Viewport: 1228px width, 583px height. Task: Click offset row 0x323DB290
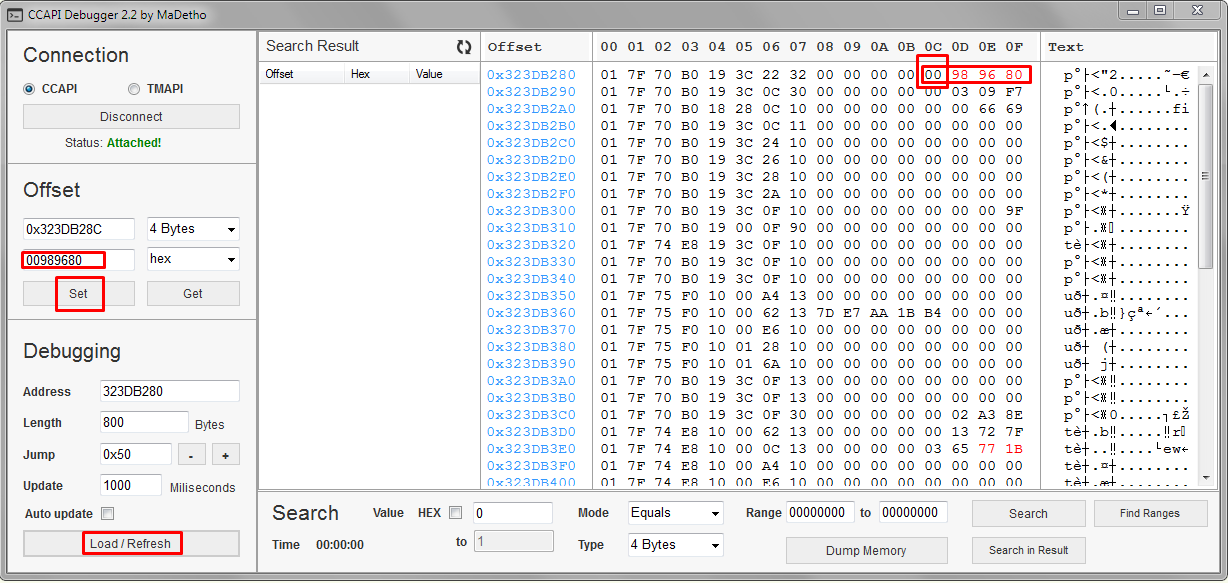[x=531, y=91]
